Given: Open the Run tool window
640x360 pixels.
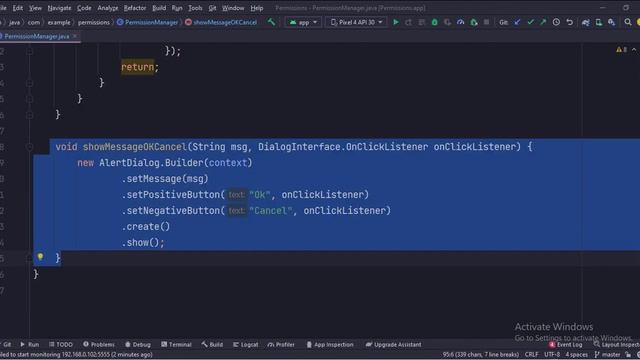Looking at the screenshot, I should tap(29, 344).
